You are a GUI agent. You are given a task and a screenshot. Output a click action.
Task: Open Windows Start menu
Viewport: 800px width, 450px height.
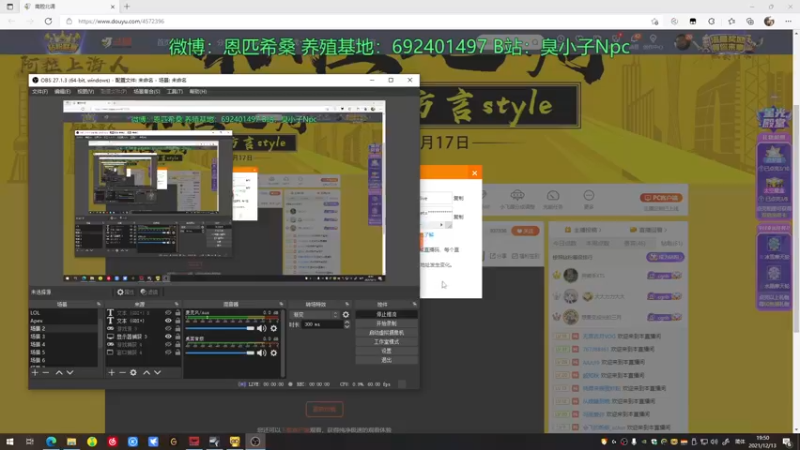click(x=10, y=441)
